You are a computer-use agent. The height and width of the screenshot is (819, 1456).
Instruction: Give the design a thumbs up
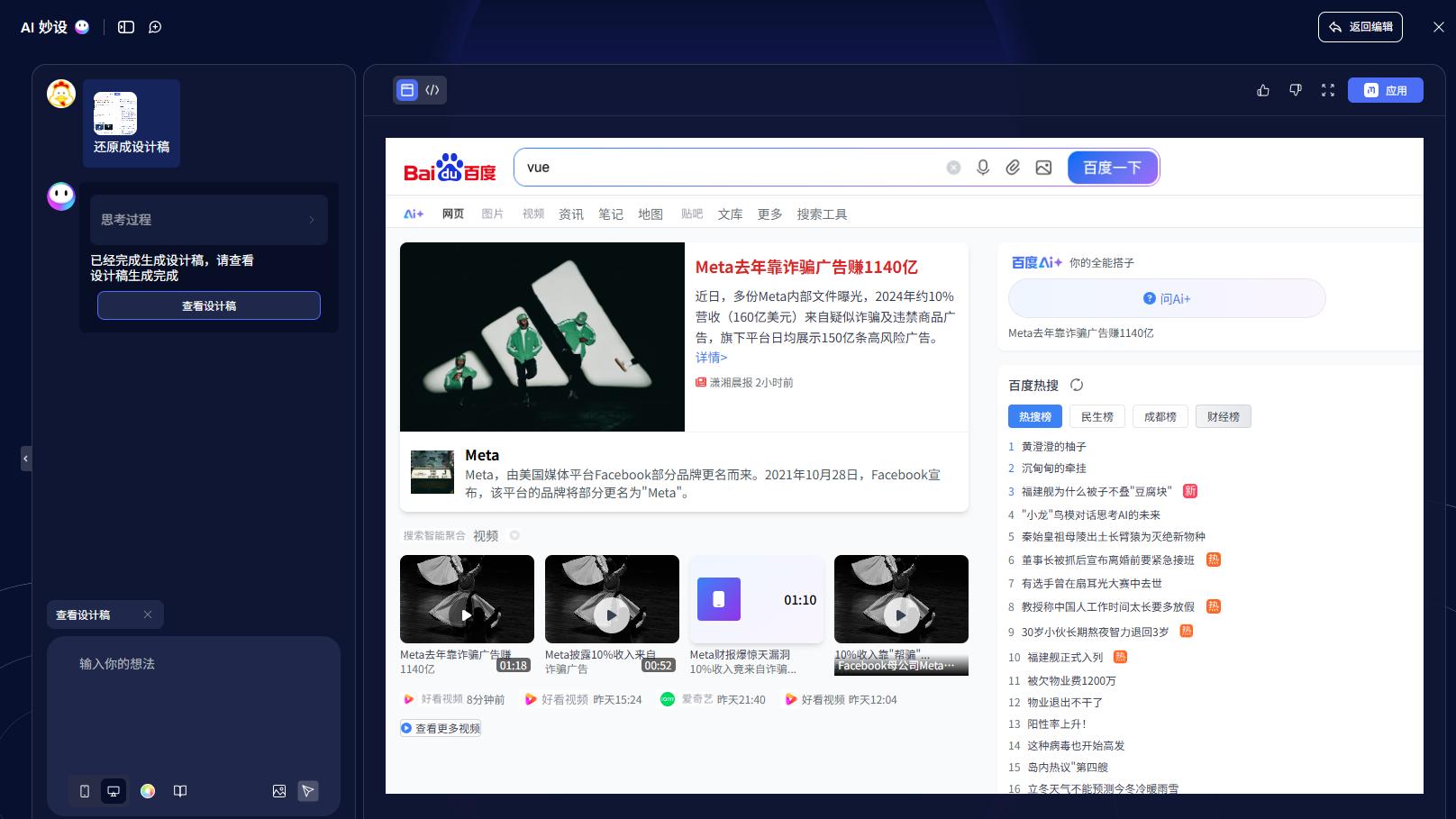coord(1262,90)
